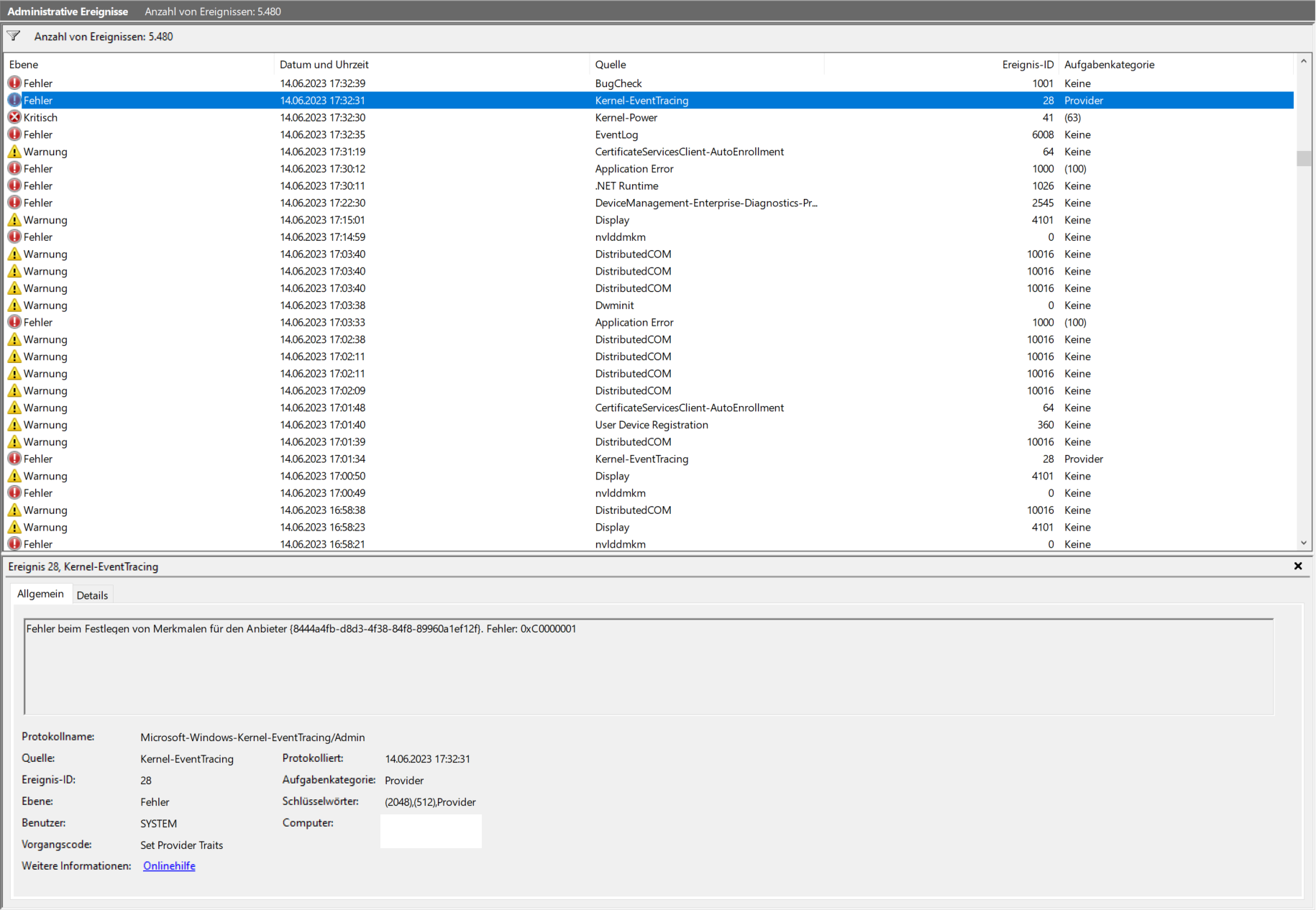
Task: Click the error icon of the 17:03:33 Application Error row
Action: (x=14, y=322)
